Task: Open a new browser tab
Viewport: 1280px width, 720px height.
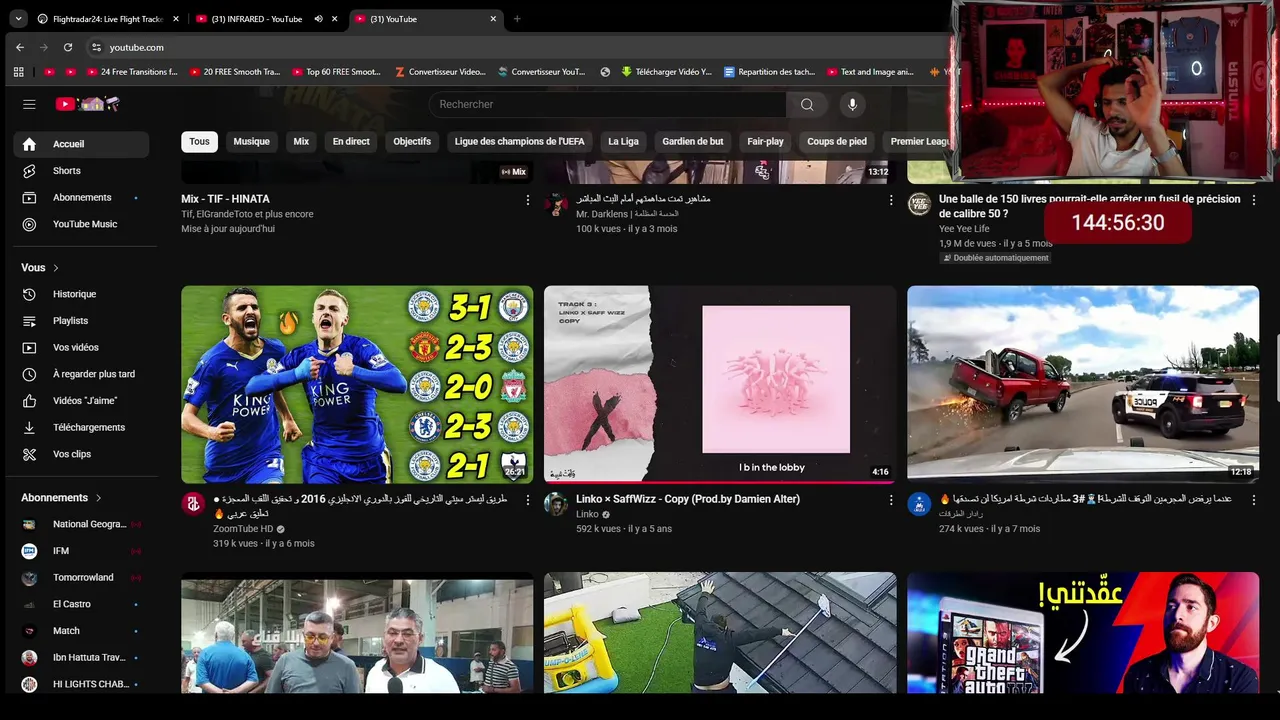Action: click(x=517, y=19)
